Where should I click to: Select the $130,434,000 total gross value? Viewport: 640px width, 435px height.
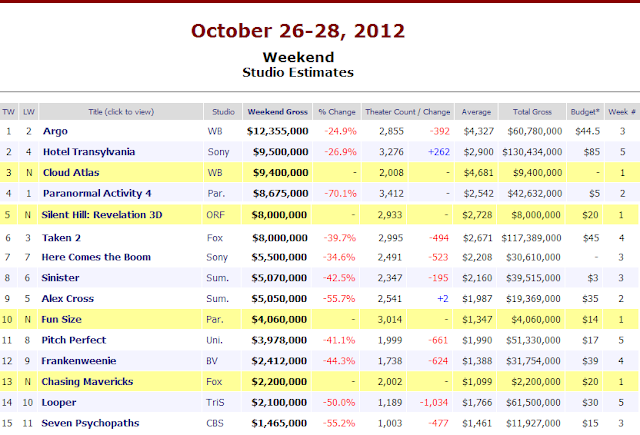[532, 152]
